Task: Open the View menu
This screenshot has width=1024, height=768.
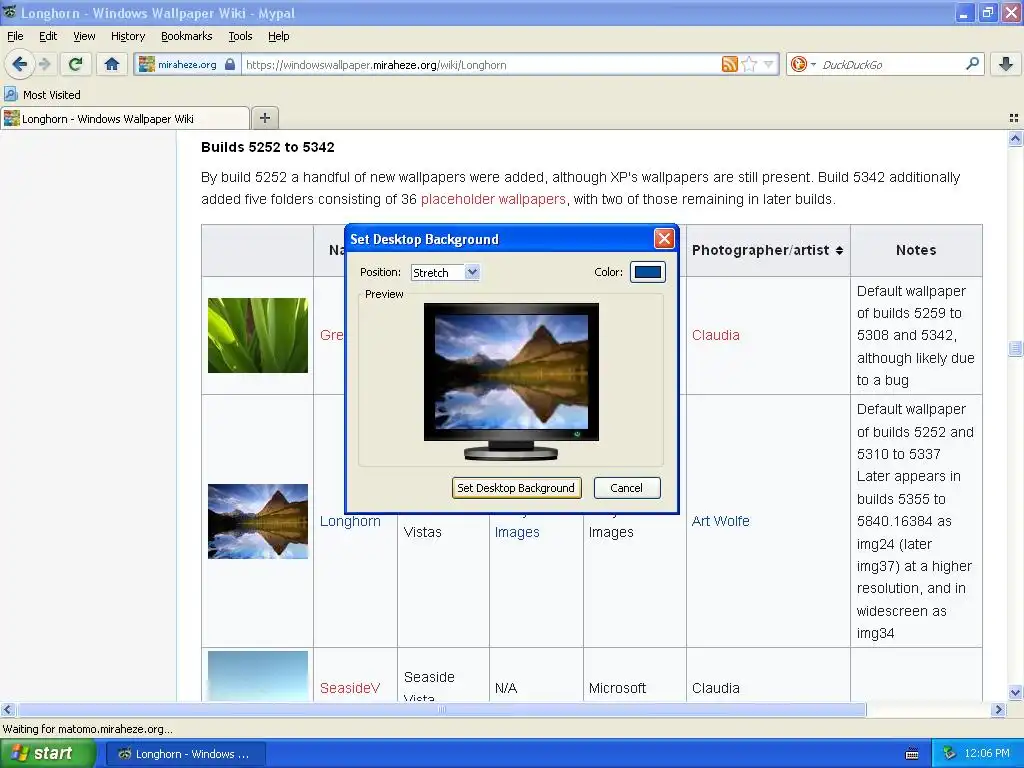Action: (x=84, y=37)
